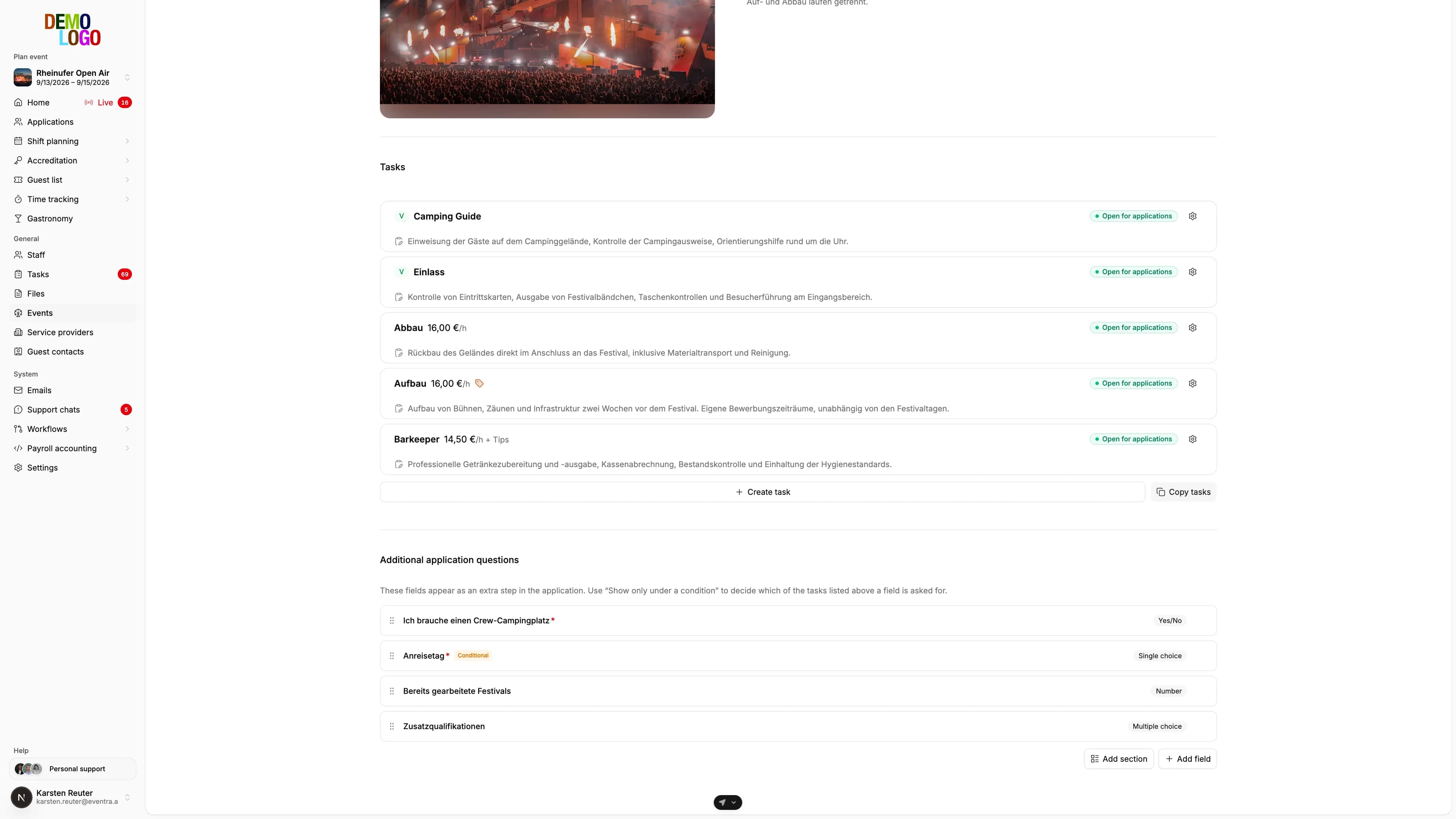The height and width of the screenshot is (819, 1456).
Task: Click the 5 badge on Support chats
Action: (x=126, y=410)
